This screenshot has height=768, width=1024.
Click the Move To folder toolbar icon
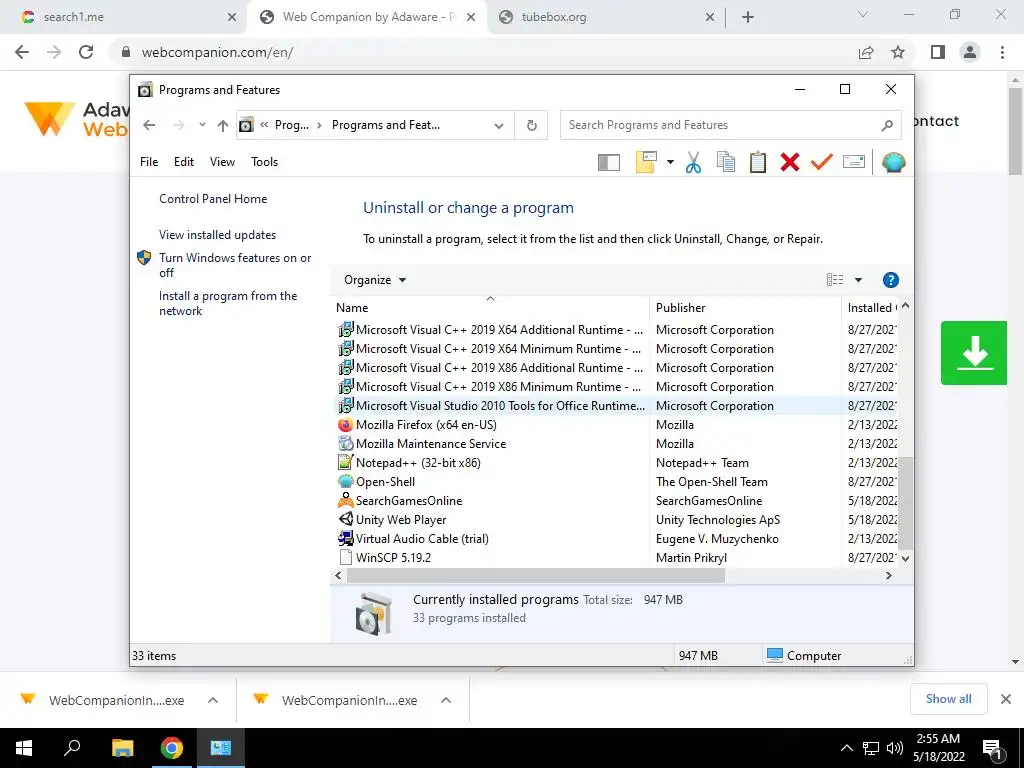click(646, 162)
